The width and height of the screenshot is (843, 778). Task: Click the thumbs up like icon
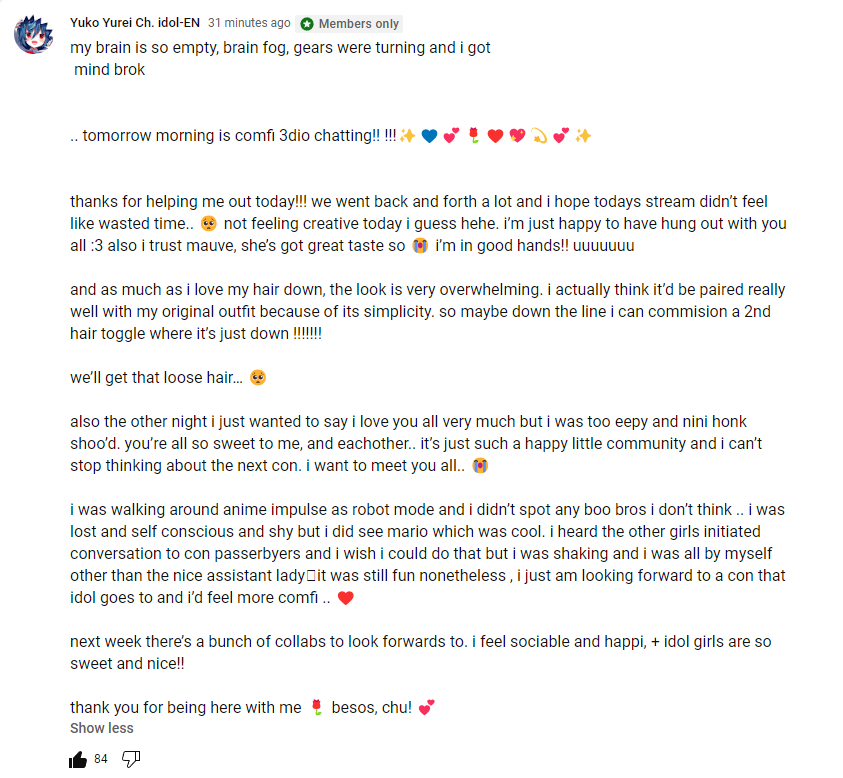tap(78, 759)
